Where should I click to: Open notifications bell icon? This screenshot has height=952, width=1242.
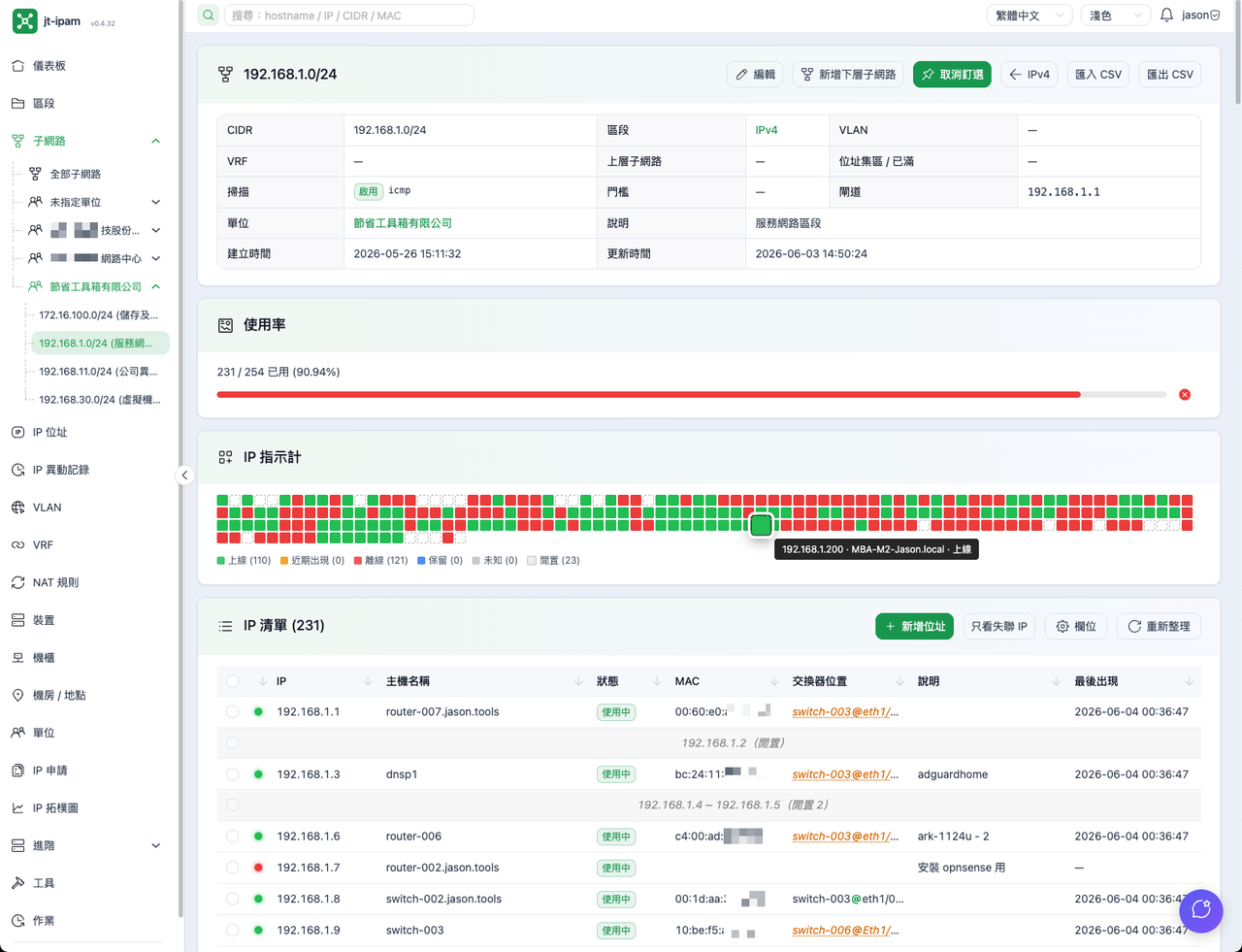pyautogui.click(x=1166, y=15)
